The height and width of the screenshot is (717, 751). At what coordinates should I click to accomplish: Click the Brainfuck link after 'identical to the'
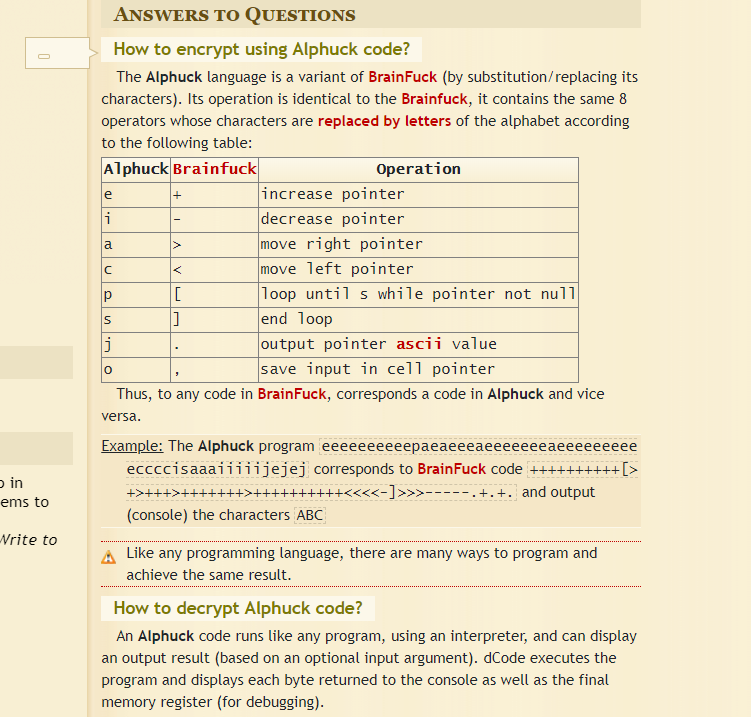tap(434, 99)
